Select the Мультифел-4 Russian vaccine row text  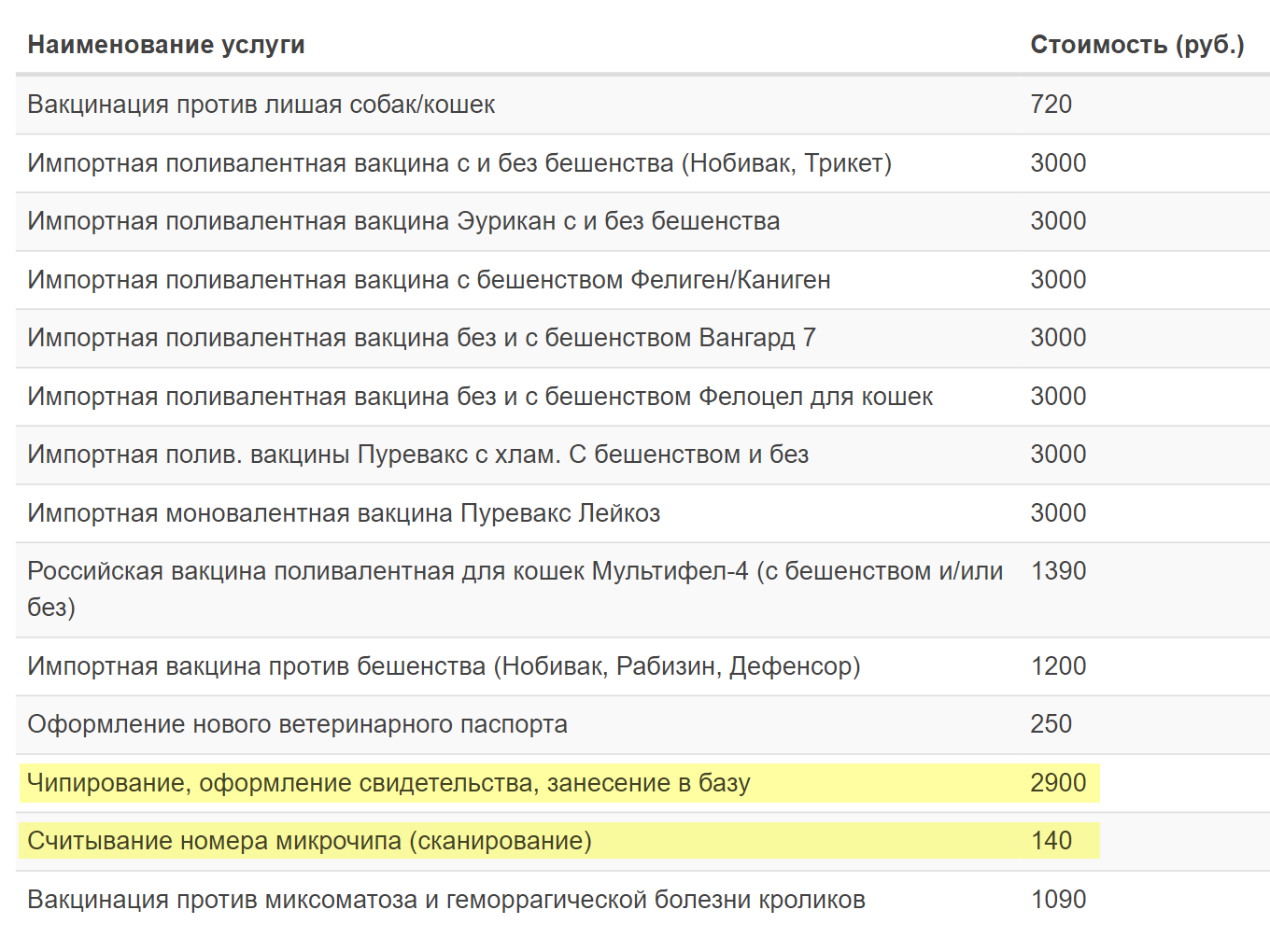pyautogui.click(x=515, y=589)
